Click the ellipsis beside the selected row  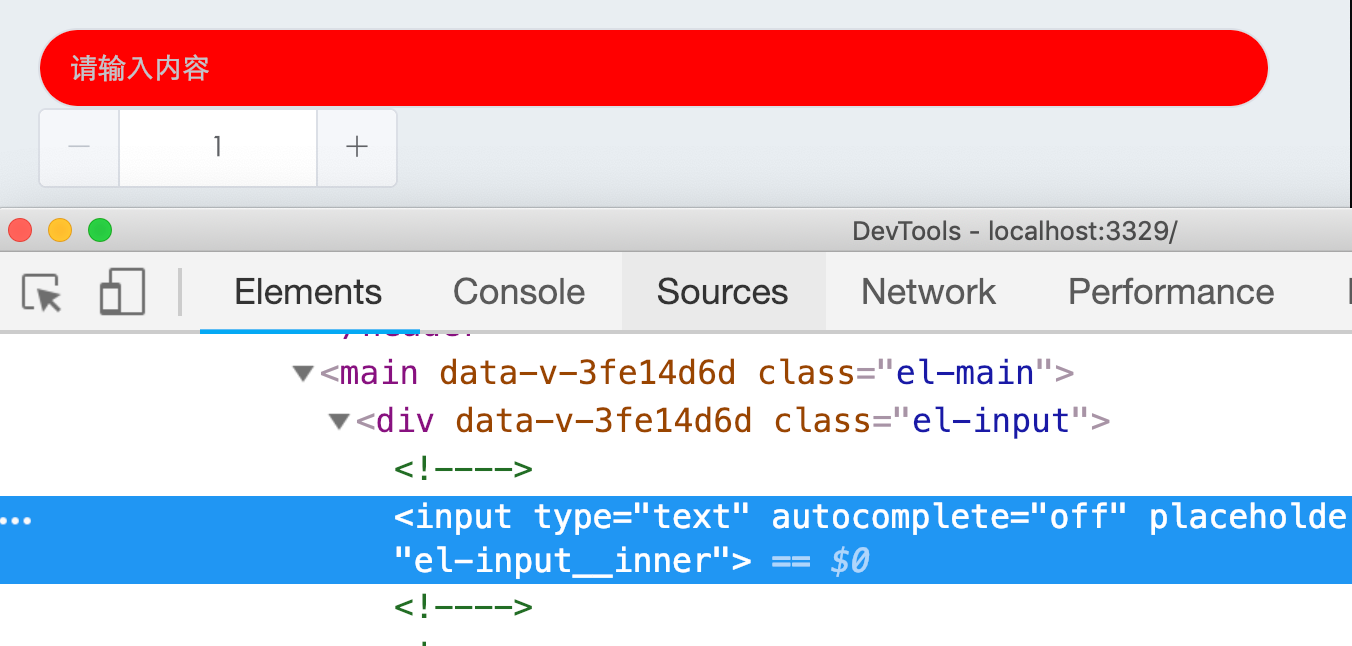tap(16, 521)
